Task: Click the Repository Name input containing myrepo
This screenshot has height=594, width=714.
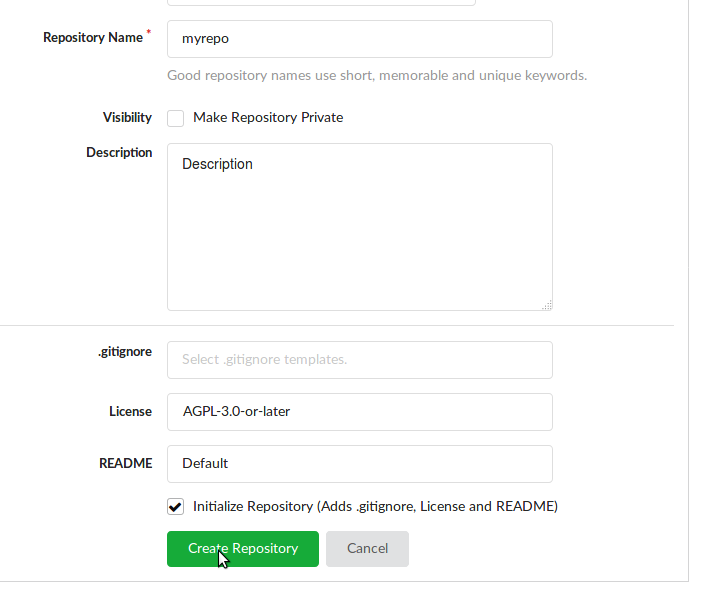Action: pyautogui.click(x=360, y=39)
